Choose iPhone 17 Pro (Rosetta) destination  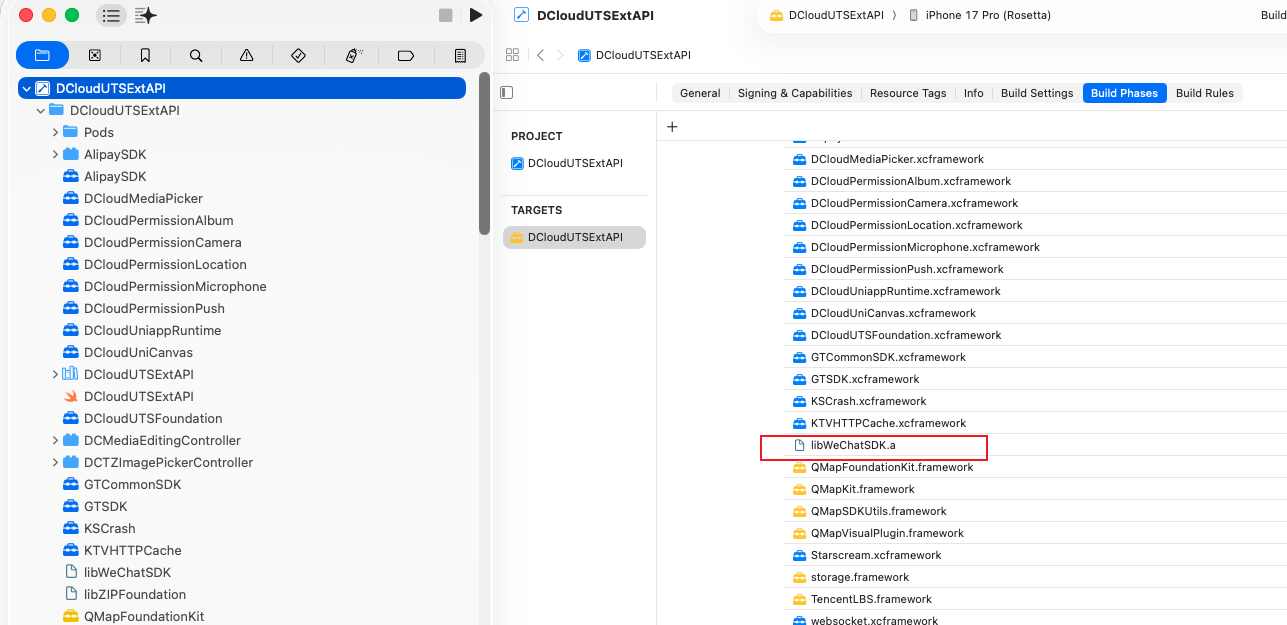point(979,15)
